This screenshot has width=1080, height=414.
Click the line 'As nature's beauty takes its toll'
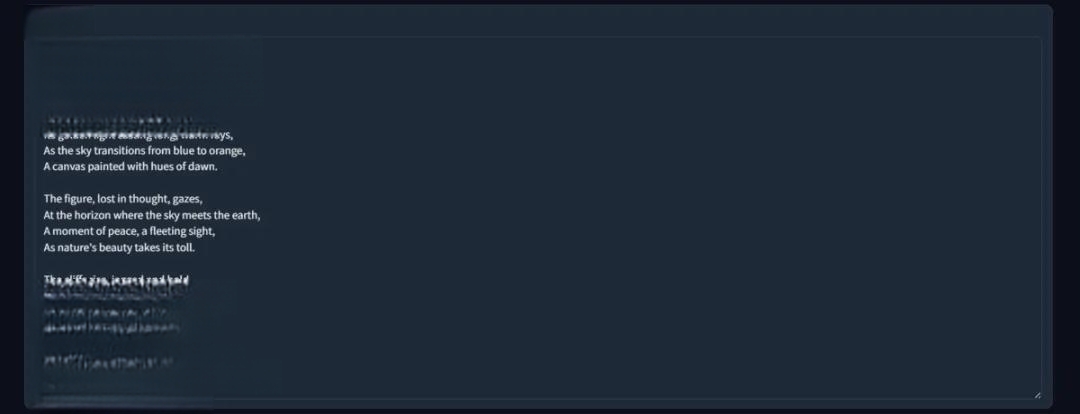pyautogui.click(x=119, y=247)
